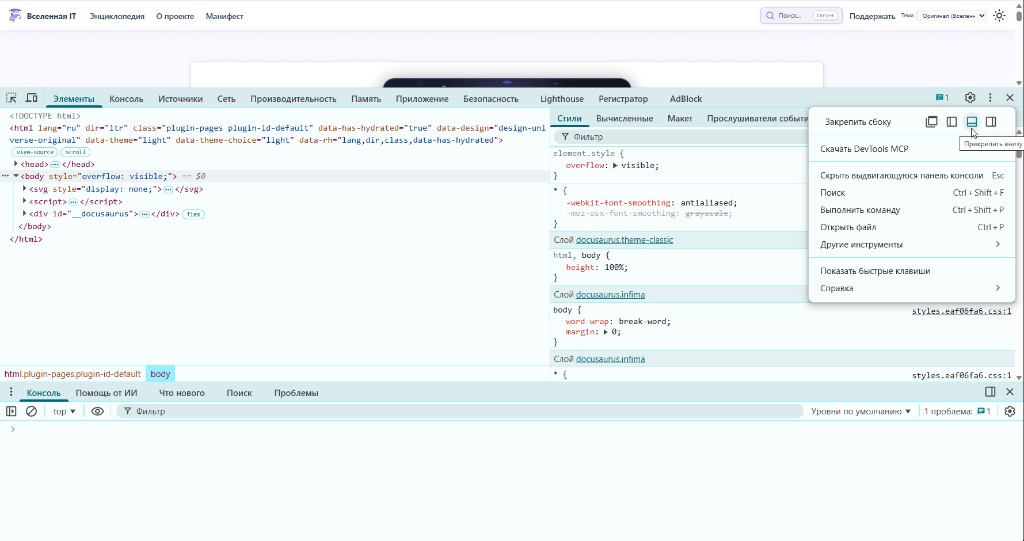The image size is (1024, 541).
Task: Select Скрыть выдвигающуюся панель консоли menu item
Action: click(910, 176)
